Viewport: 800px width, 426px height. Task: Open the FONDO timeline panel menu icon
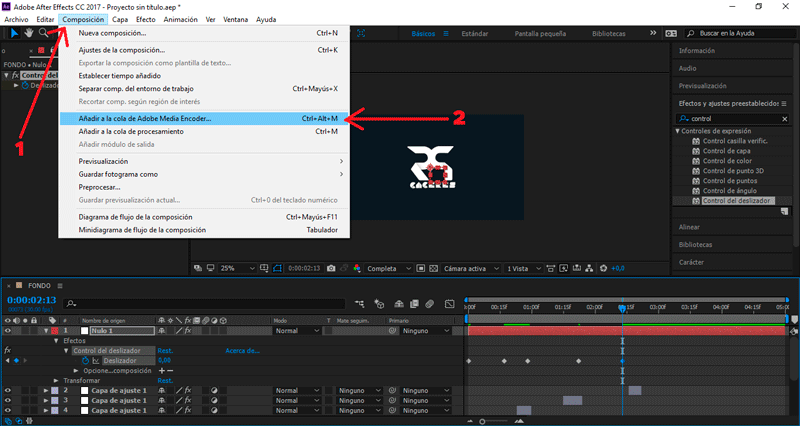click(x=60, y=286)
